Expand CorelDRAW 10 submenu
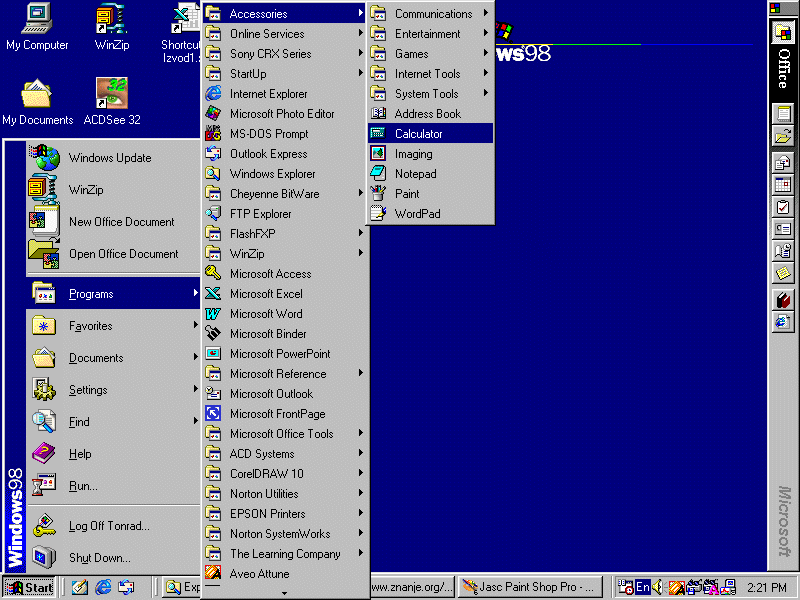The height and width of the screenshot is (600, 800). coord(285,474)
